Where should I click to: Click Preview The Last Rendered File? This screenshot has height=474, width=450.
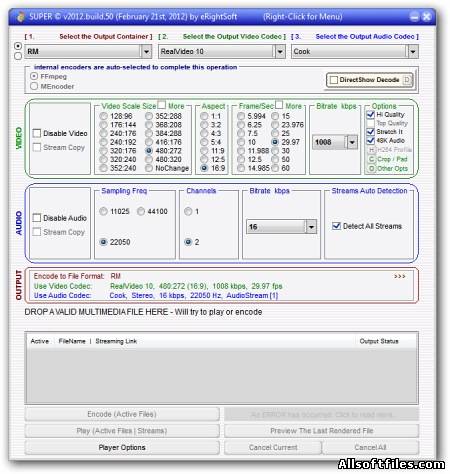coord(322,431)
